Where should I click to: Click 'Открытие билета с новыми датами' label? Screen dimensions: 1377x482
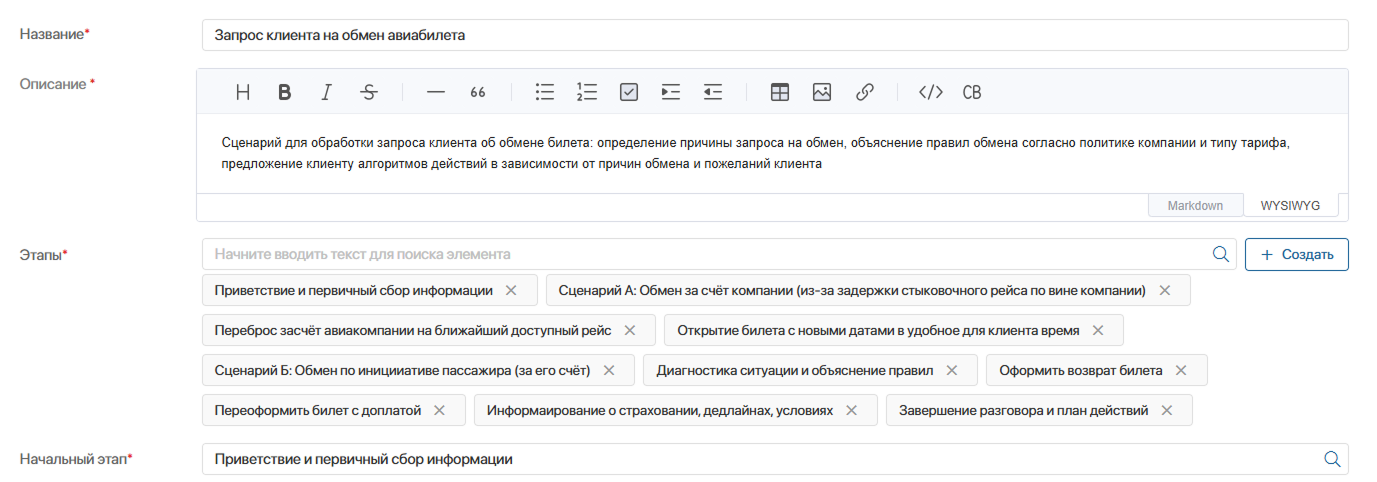878,330
